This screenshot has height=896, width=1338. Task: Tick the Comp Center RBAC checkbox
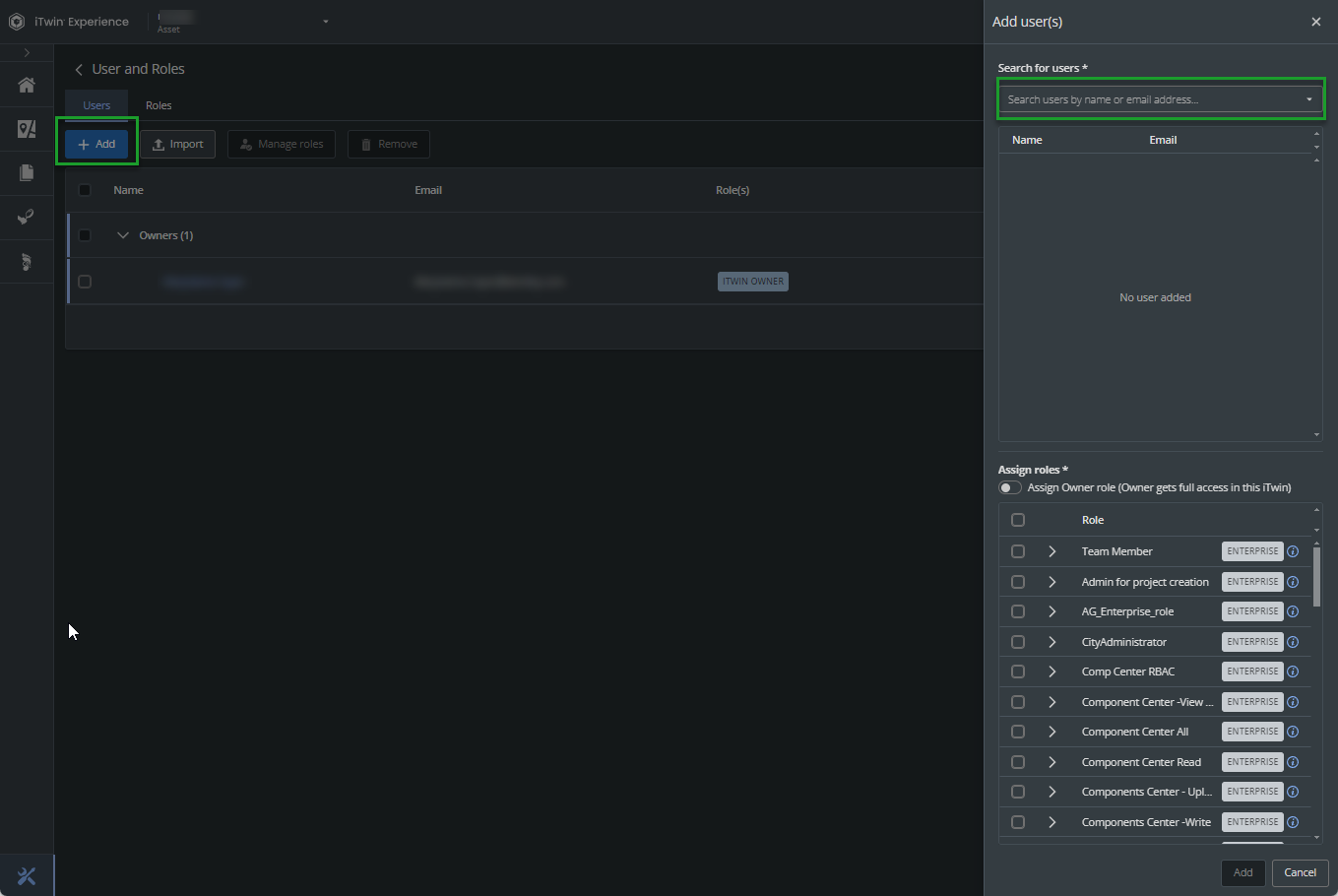(1018, 672)
